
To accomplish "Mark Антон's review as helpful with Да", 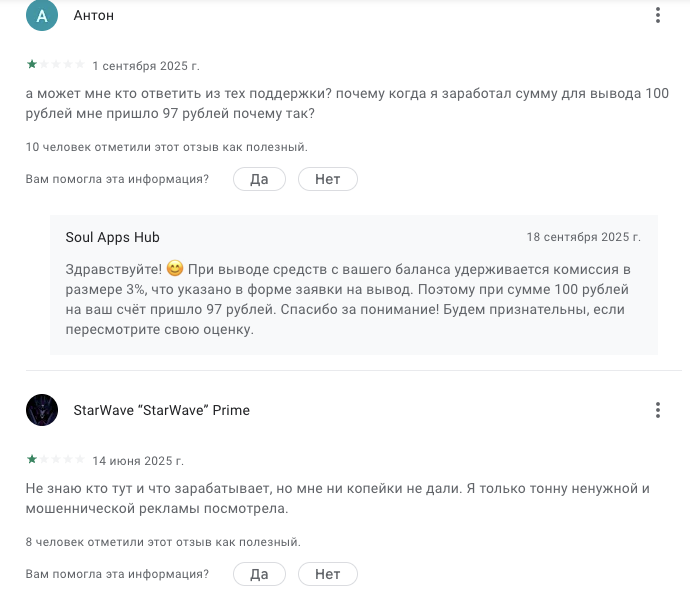I will pyautogui.click(x=259, y=179).
